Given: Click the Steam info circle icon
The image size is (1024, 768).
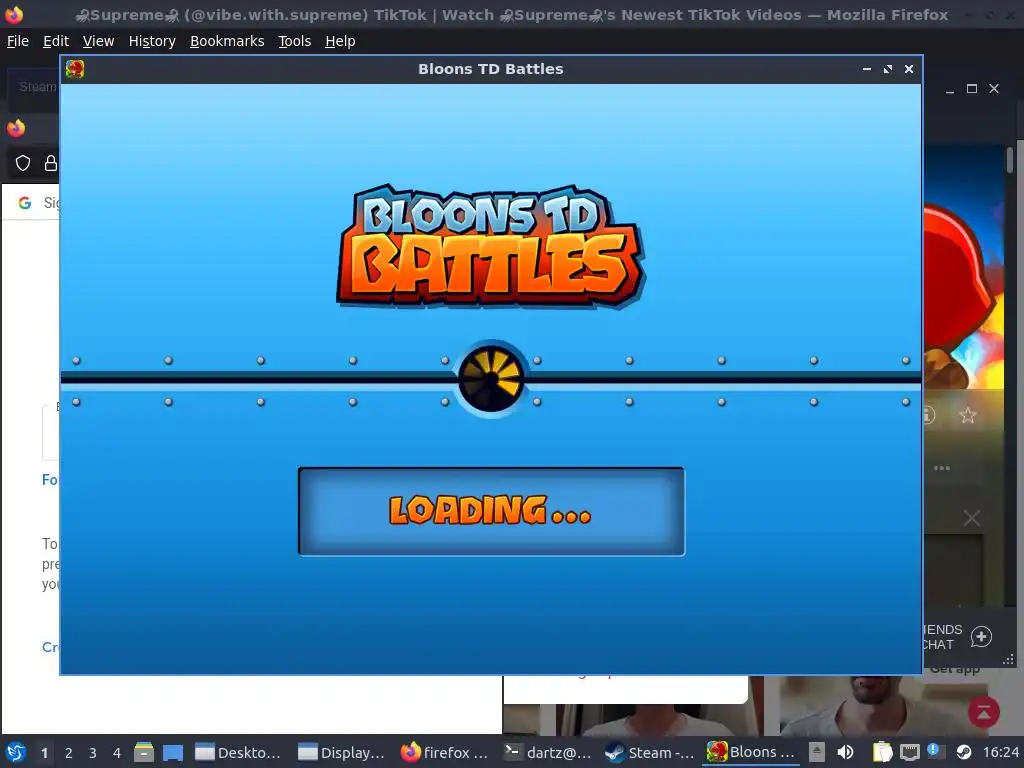Looking at the screenshot, I should click(929, 415).
